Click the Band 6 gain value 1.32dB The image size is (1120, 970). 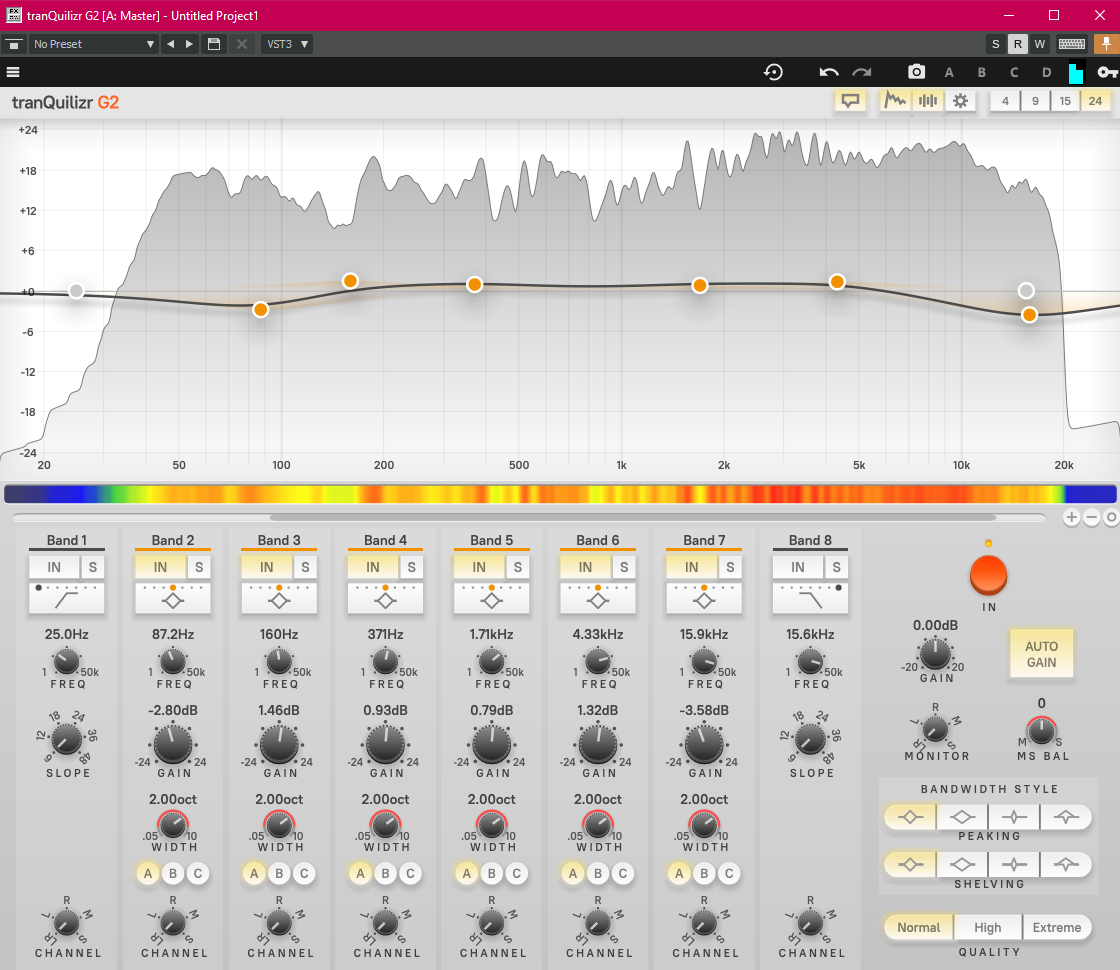point(598,711)
